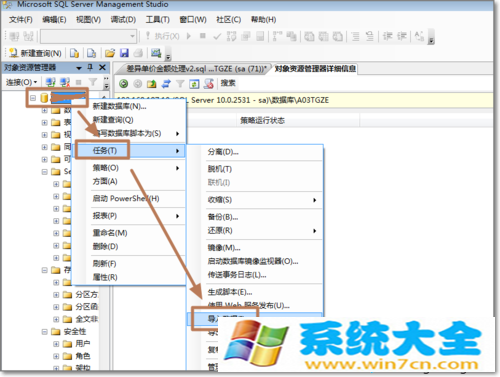Image resolution: width=500 pixels, height=377 pixels.
Task: Switch to the 差异单价金额处理v2.sql tab
Action: coord(196,69)
